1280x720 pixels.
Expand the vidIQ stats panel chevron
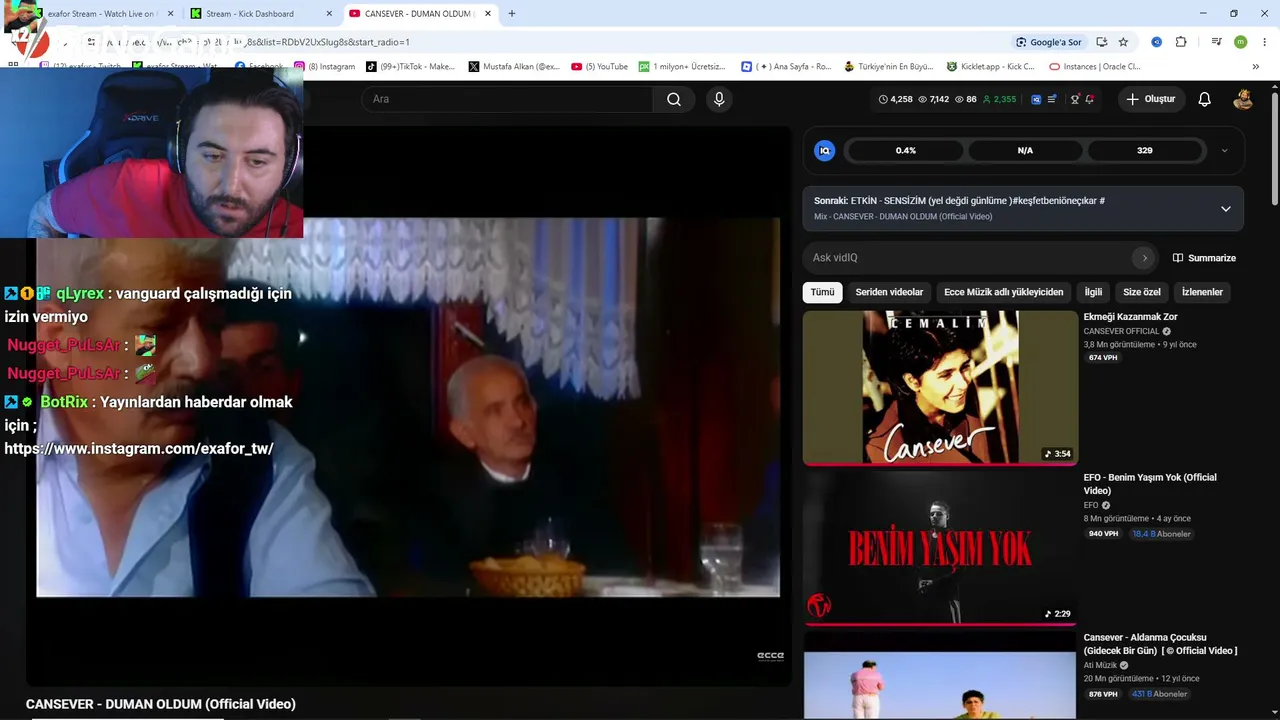tap(1225, 151)
